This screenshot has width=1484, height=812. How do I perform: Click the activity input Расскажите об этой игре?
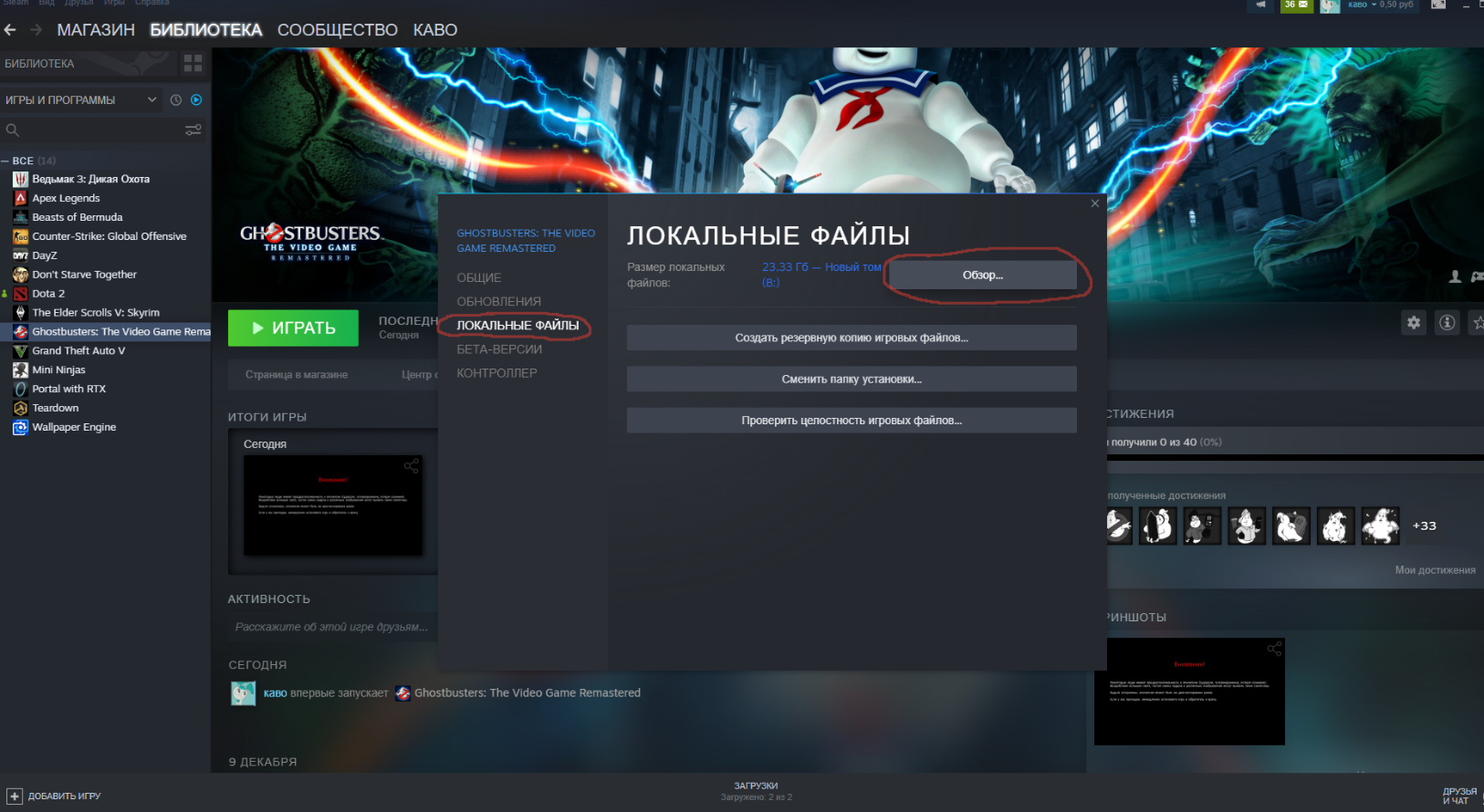[332, 627]
